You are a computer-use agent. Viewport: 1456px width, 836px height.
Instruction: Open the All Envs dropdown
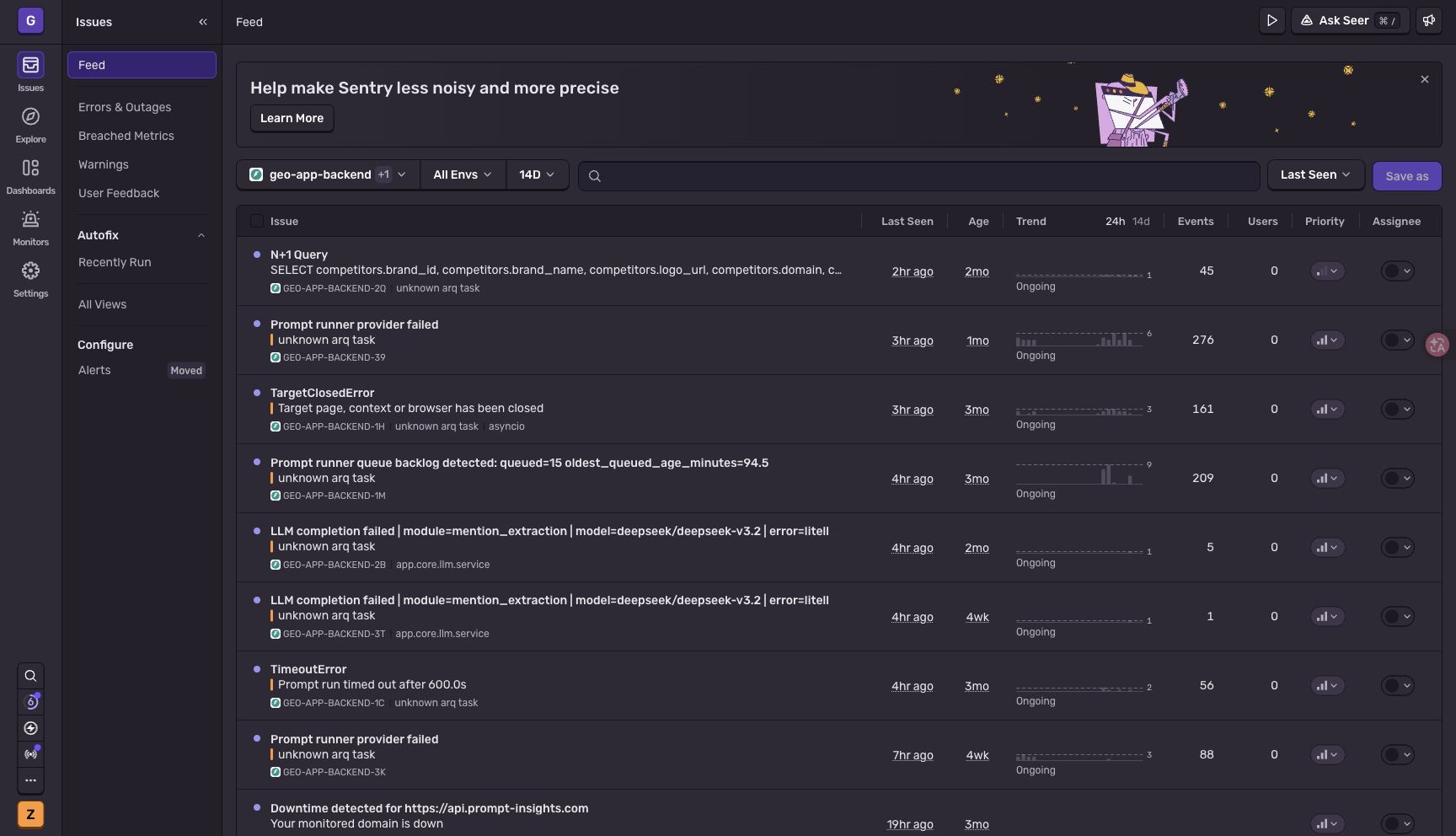(x=463, y=174)
